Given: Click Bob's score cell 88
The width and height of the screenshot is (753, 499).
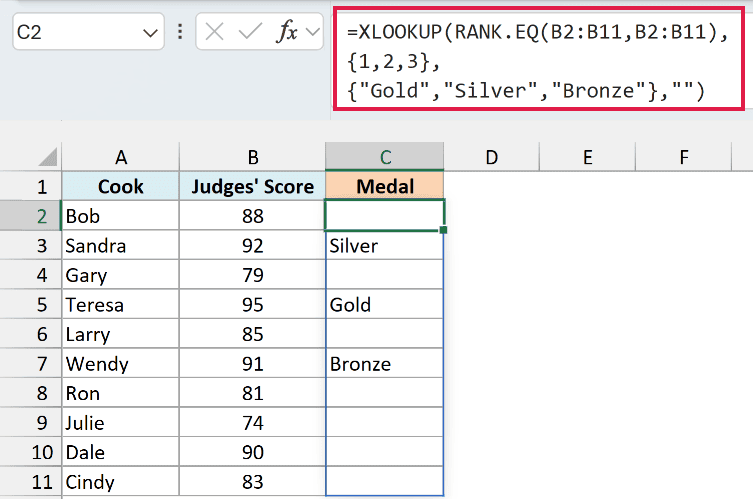Looking at the screenshot, I should pos(253,216).
